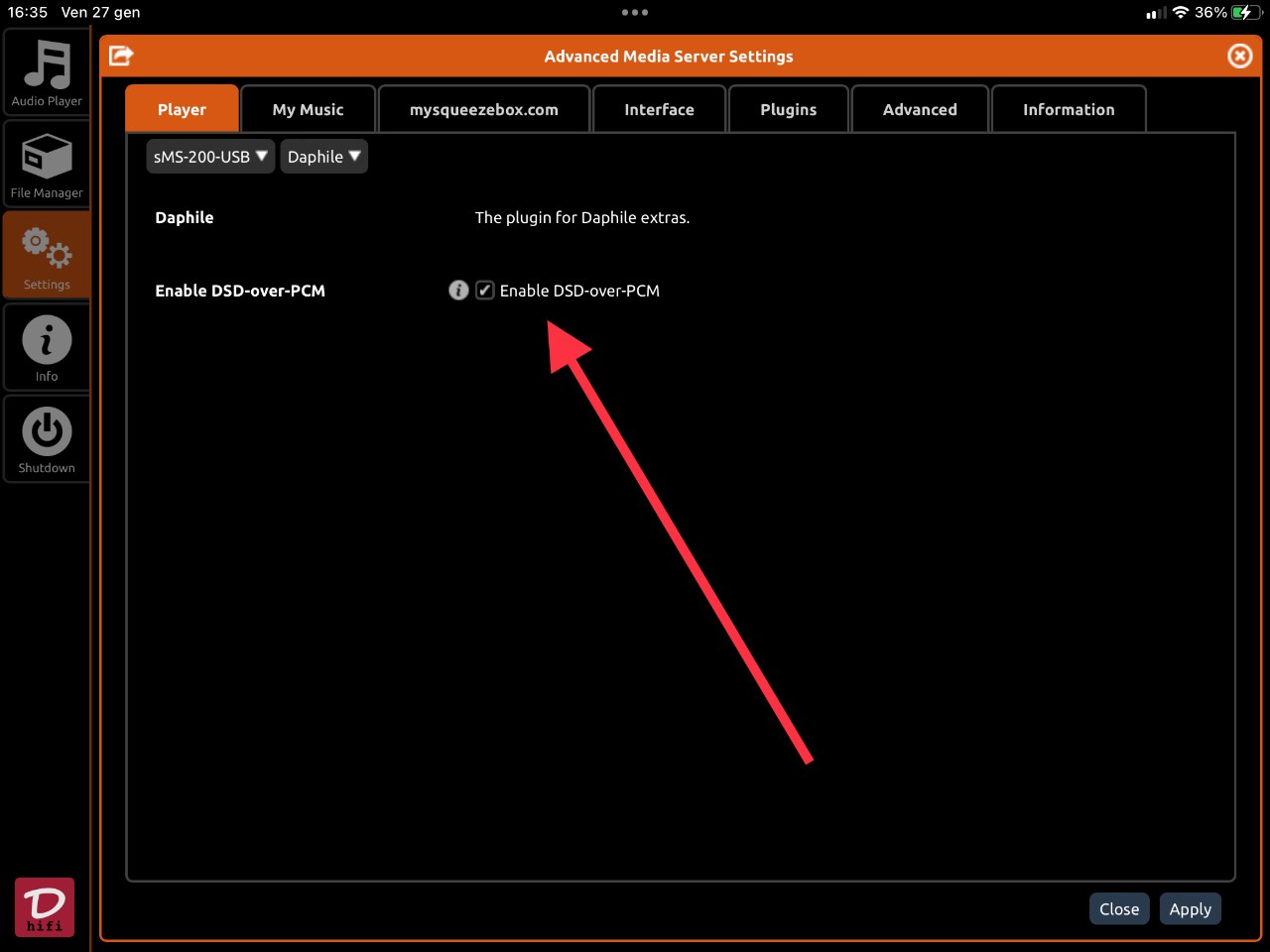This screenshot has height=952, width=1270.
Task: Click the 'Enable DSD-over-PCM' checkbox label text
Action: coord(579,291)
